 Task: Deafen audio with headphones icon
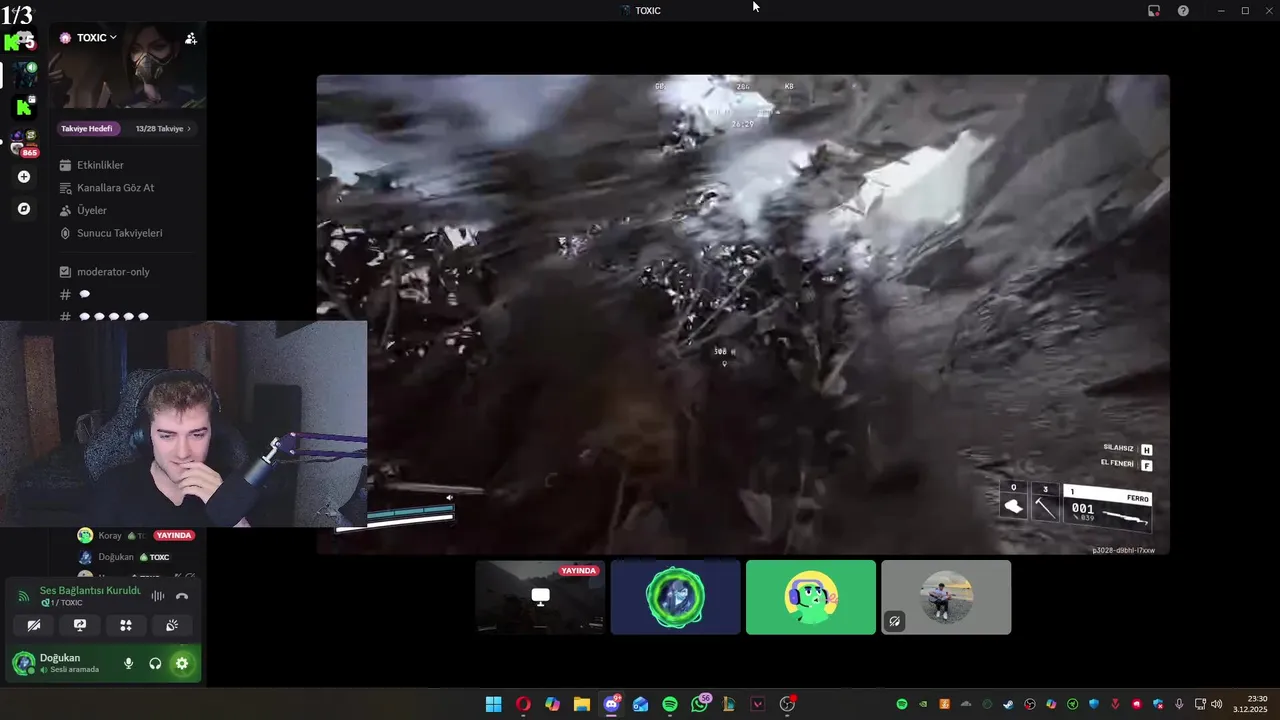tap(155, 663)
